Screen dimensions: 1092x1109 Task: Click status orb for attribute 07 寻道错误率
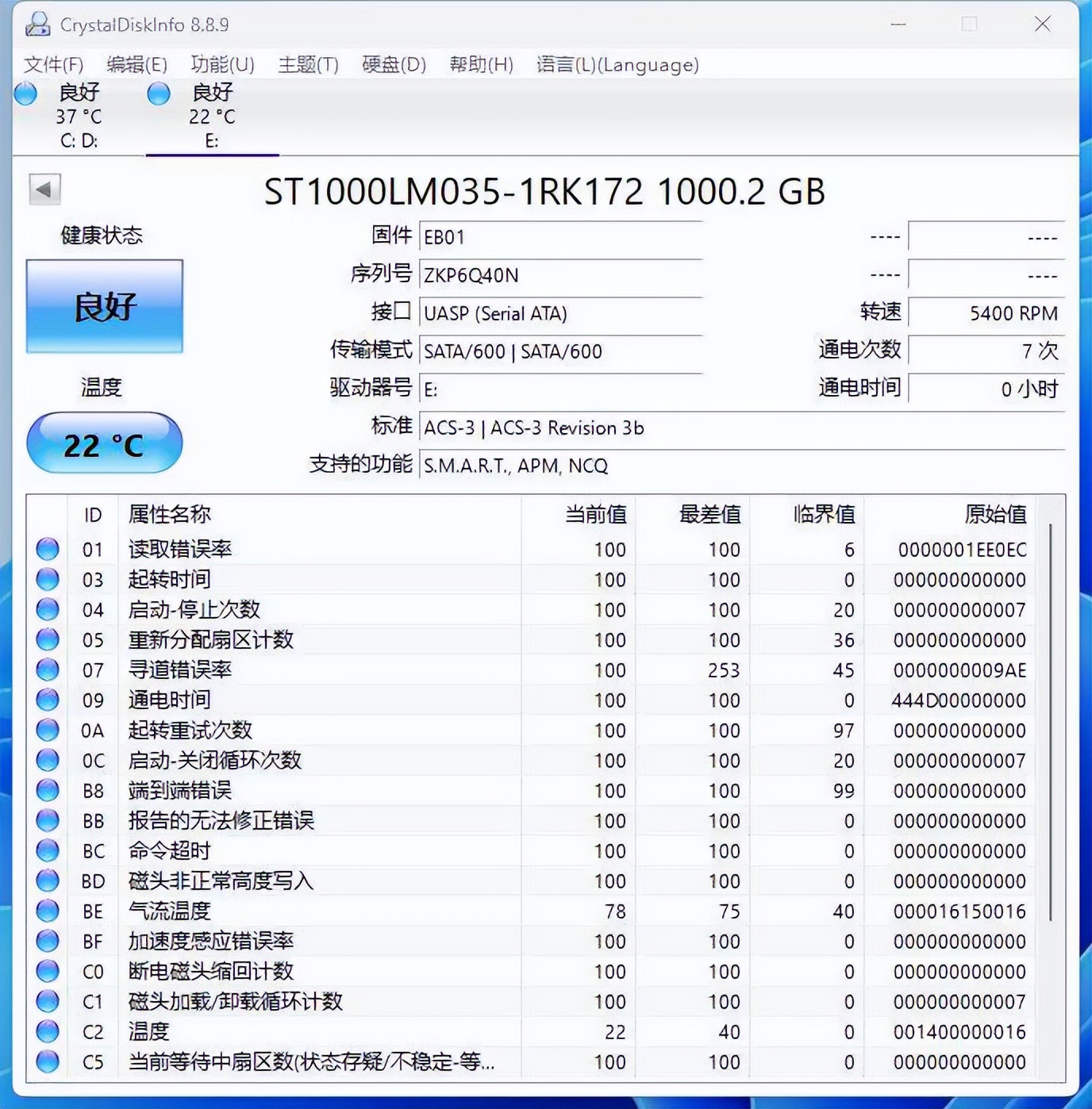(x=48, y=670)
